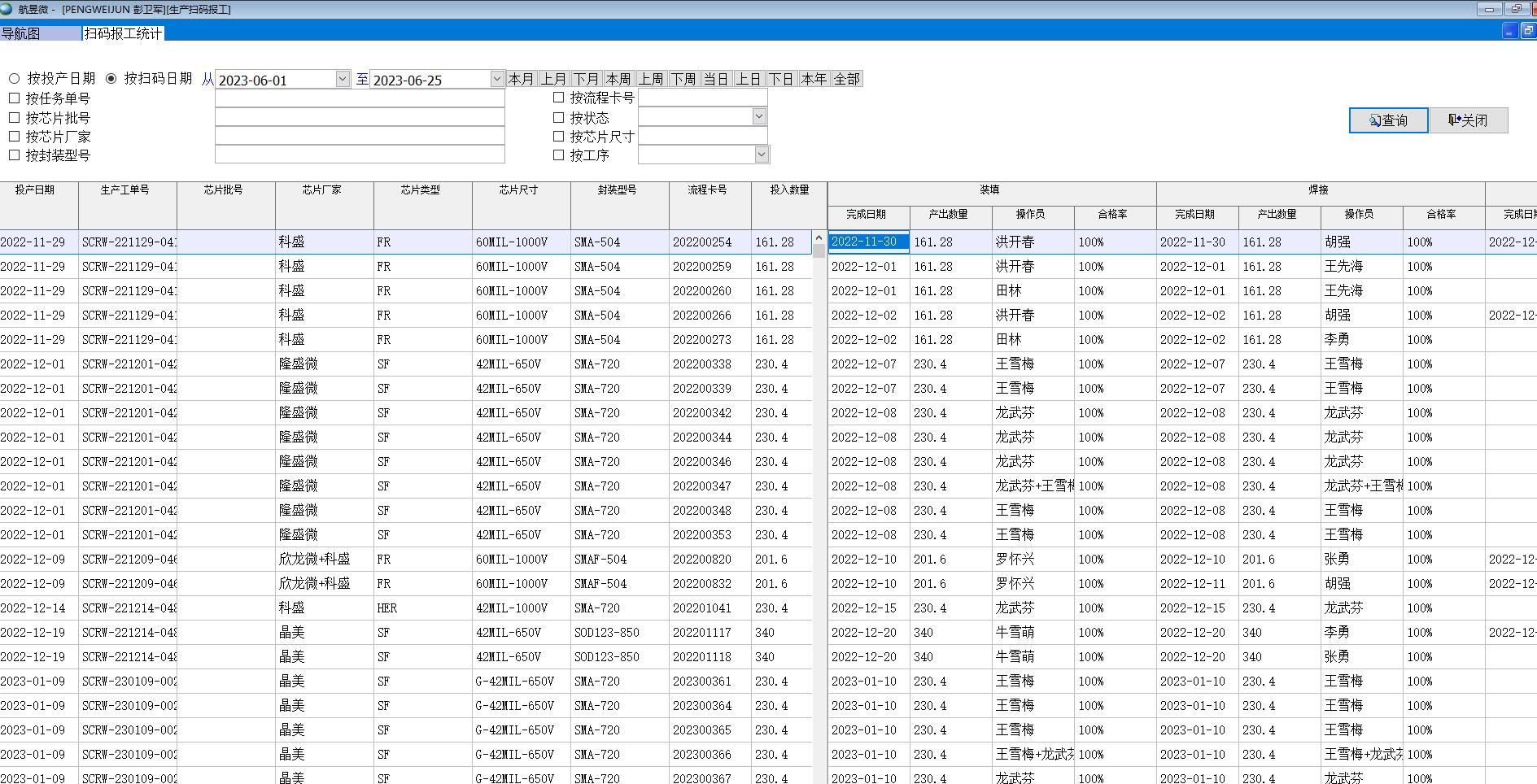Click the app globe icon in title bar
The width and height of the screenshot is (1537, 784).
click(x=7, y=9)
